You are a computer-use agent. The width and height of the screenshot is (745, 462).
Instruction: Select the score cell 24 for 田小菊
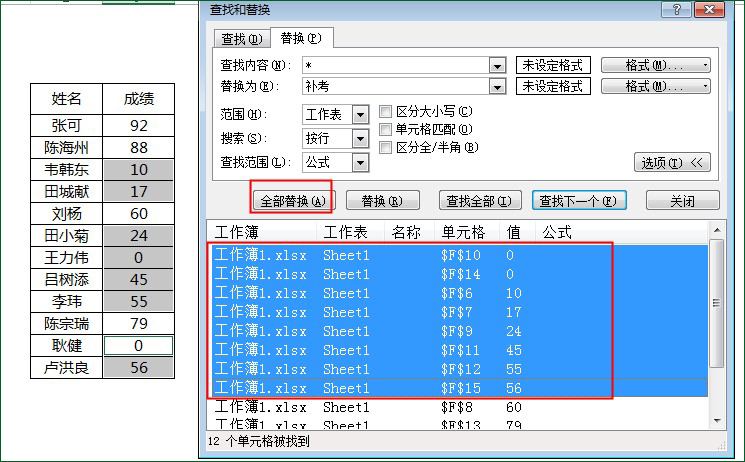click(139, 236)
